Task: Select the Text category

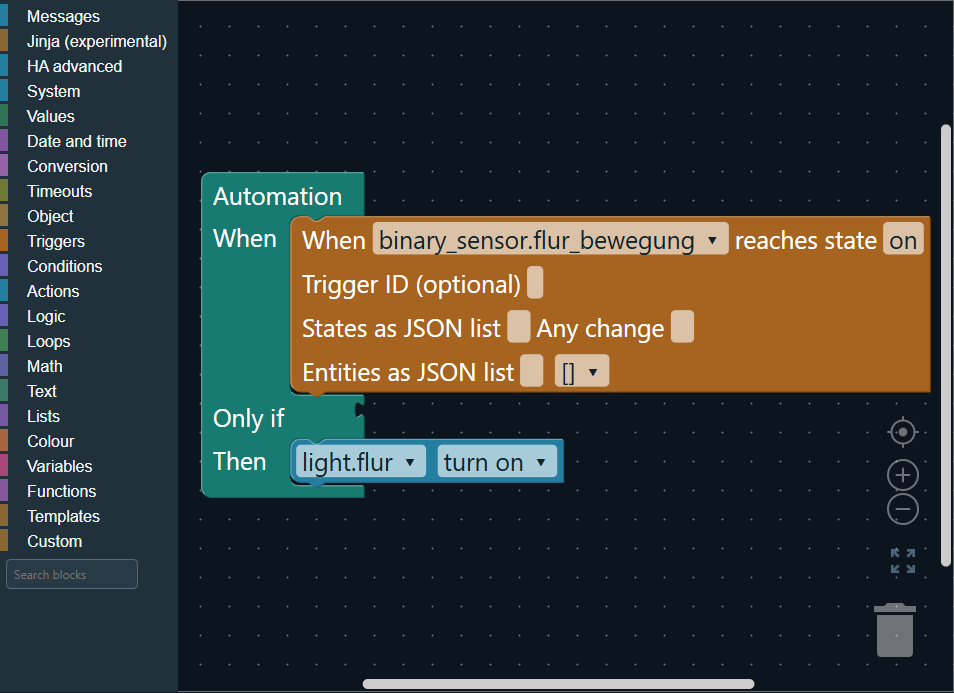Action: (x=89, y=391)
